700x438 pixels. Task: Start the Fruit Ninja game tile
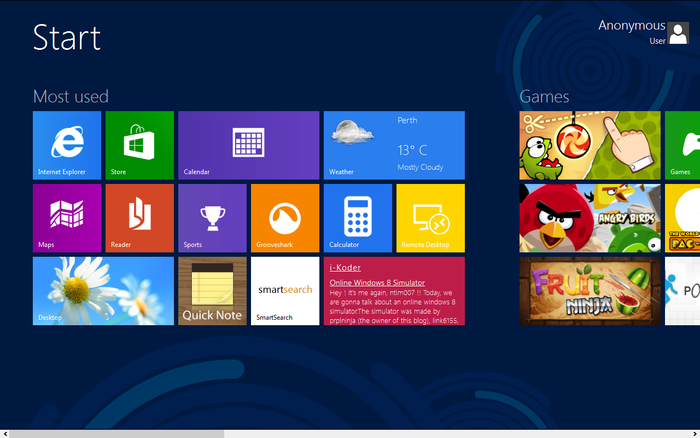[x=589, y=290]
